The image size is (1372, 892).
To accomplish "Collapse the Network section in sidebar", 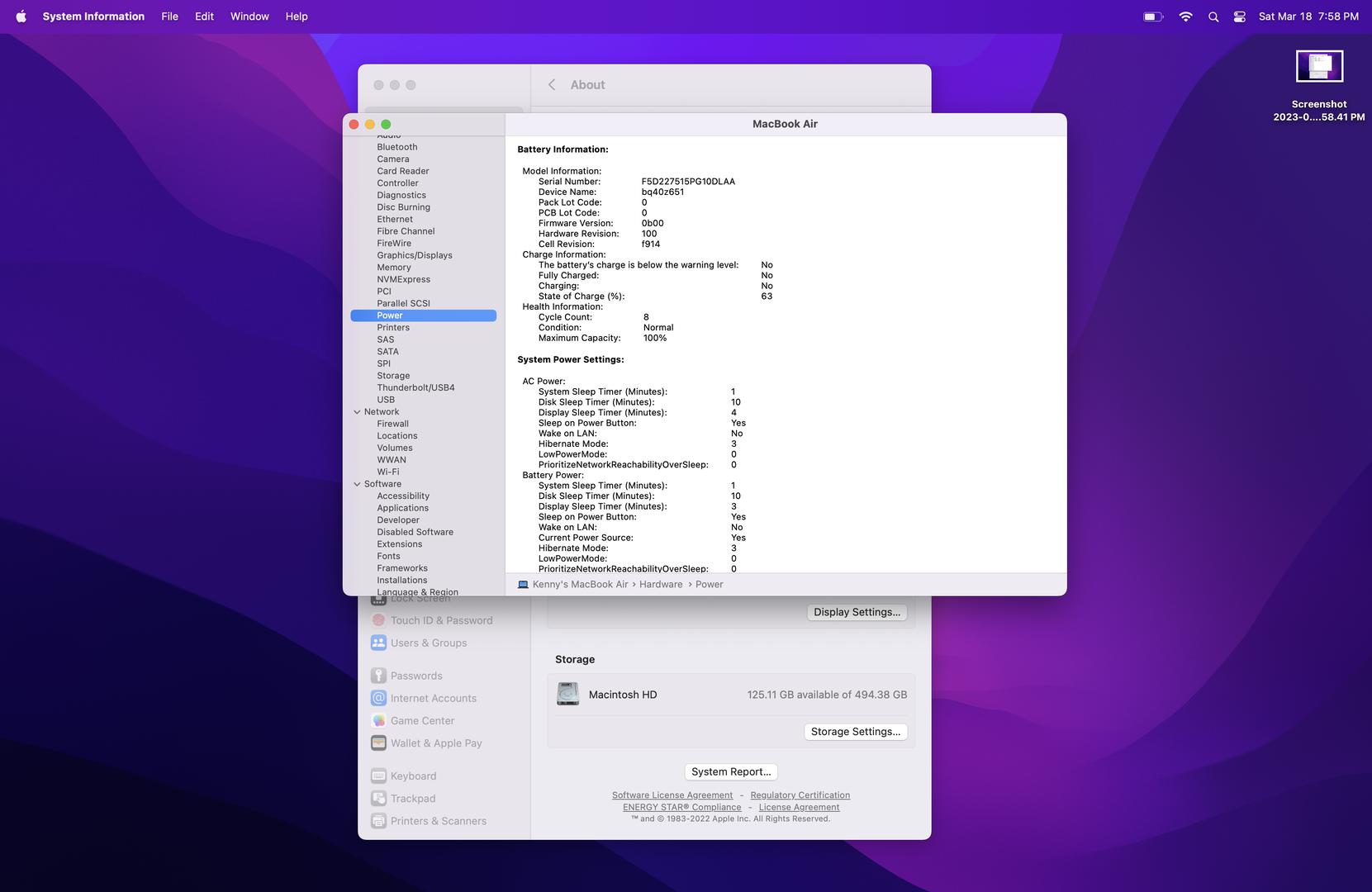I will (357, 412).
